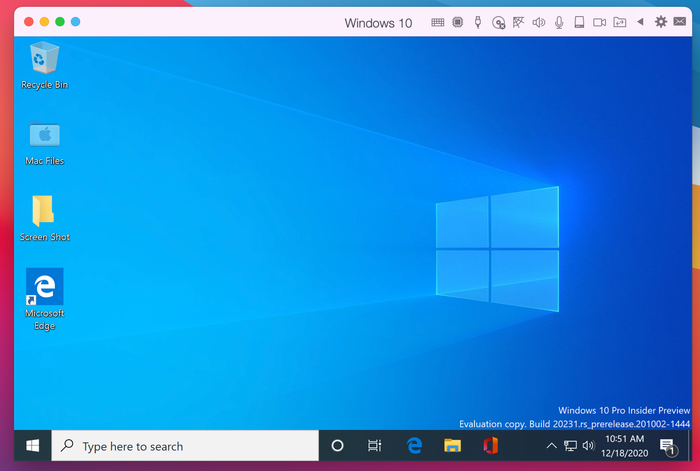Screen dimensions: 700x471
Task: Click the blue fourth window button
Action: pos(75,21)
